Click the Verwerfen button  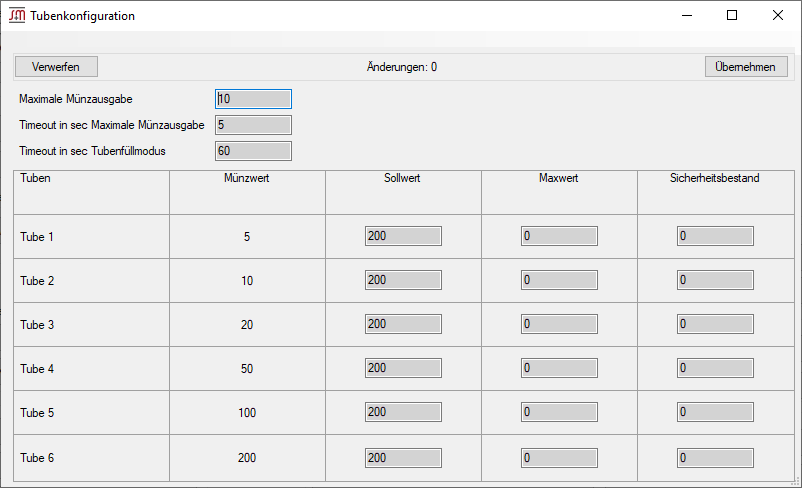56,67
